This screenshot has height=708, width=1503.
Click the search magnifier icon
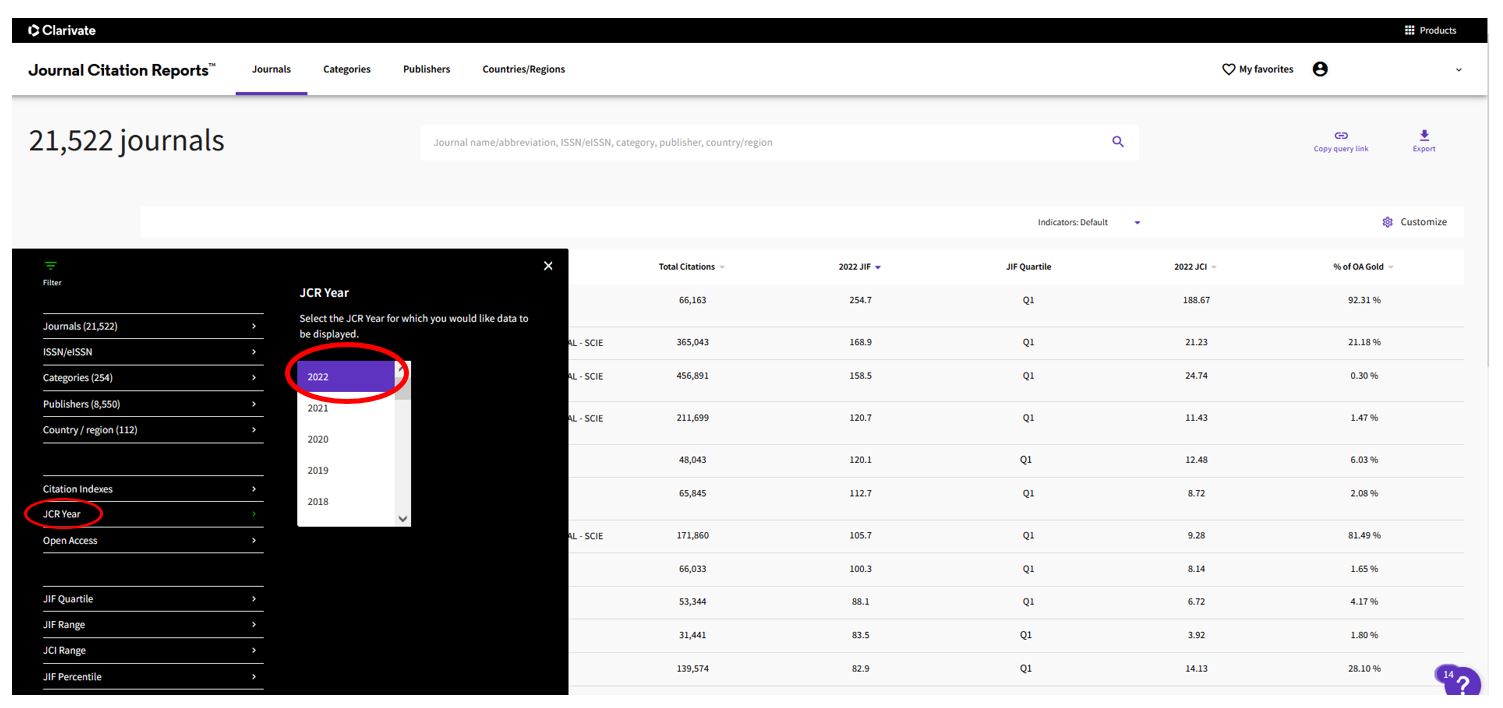(x=1118, y=142)
